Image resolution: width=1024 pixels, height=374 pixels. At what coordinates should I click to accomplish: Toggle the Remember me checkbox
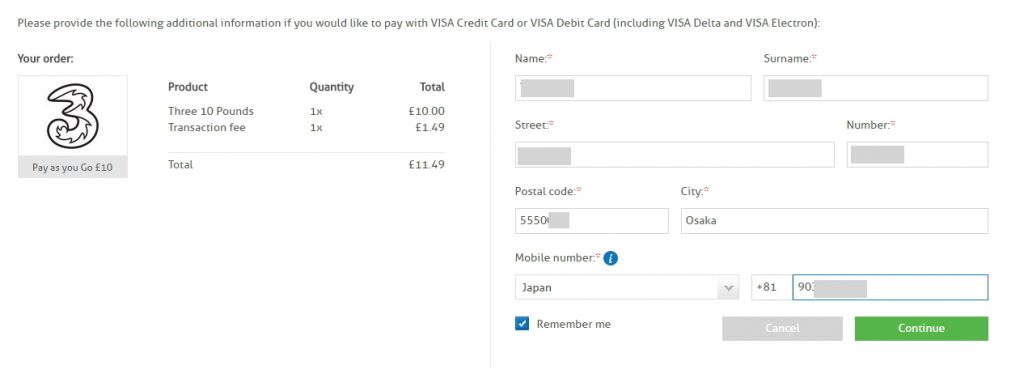tap(522, 324)
